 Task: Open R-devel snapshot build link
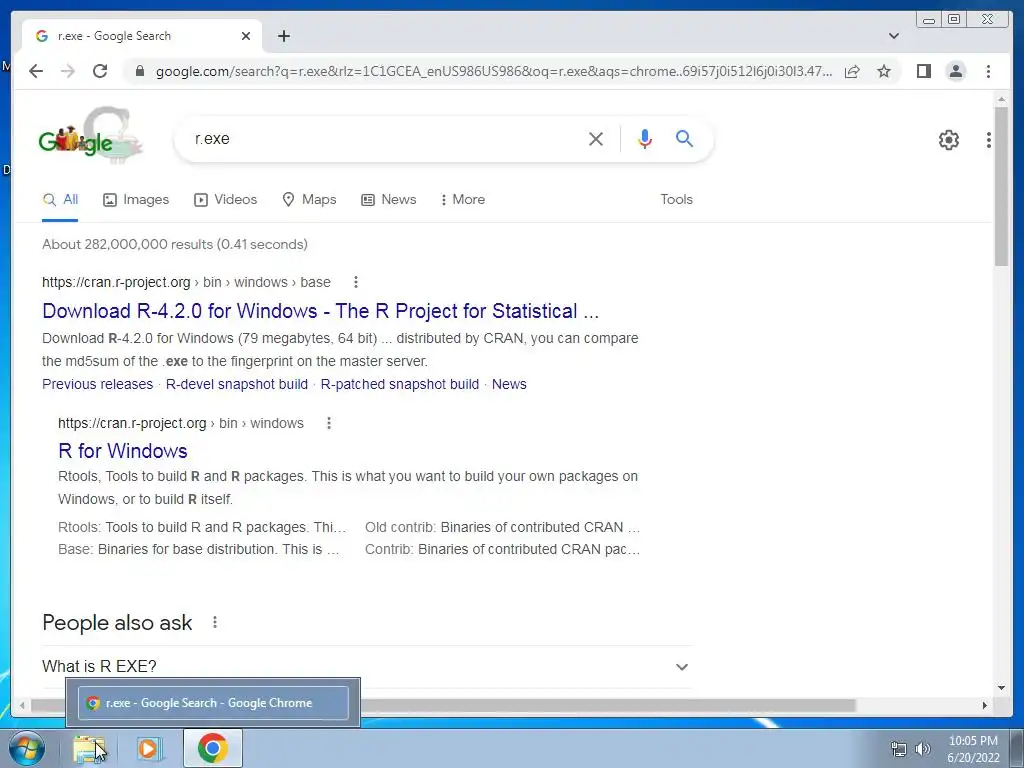pos(236,384)
